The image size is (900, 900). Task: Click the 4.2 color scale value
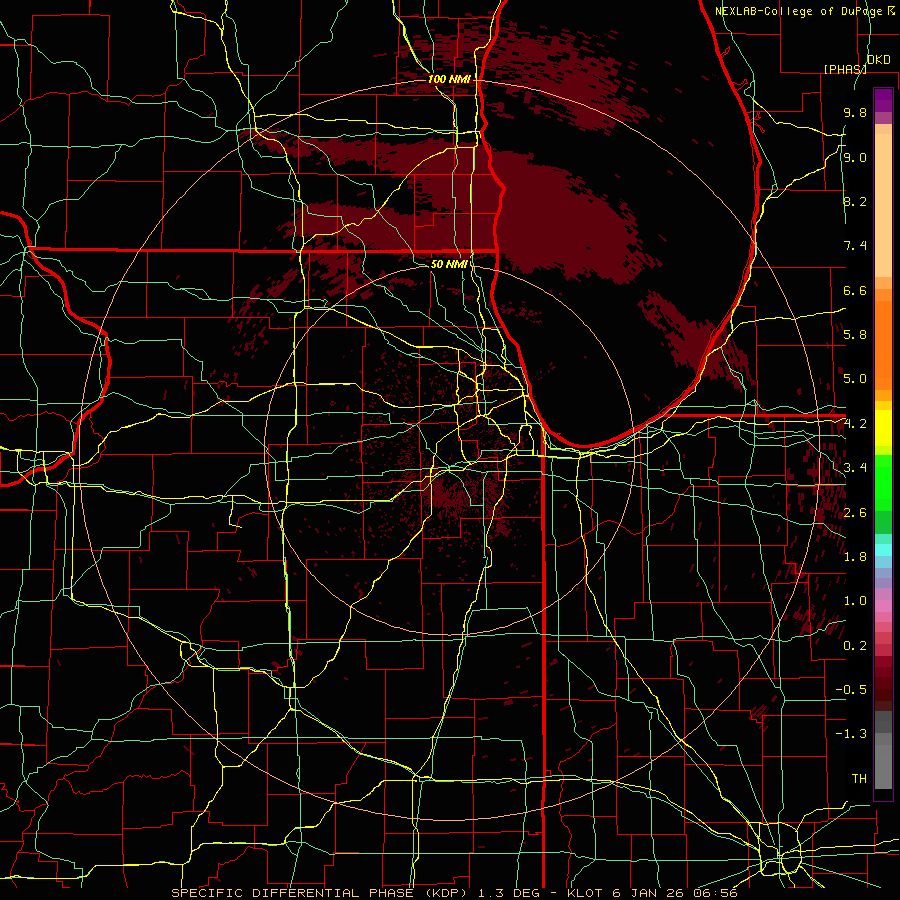point(855,424)
